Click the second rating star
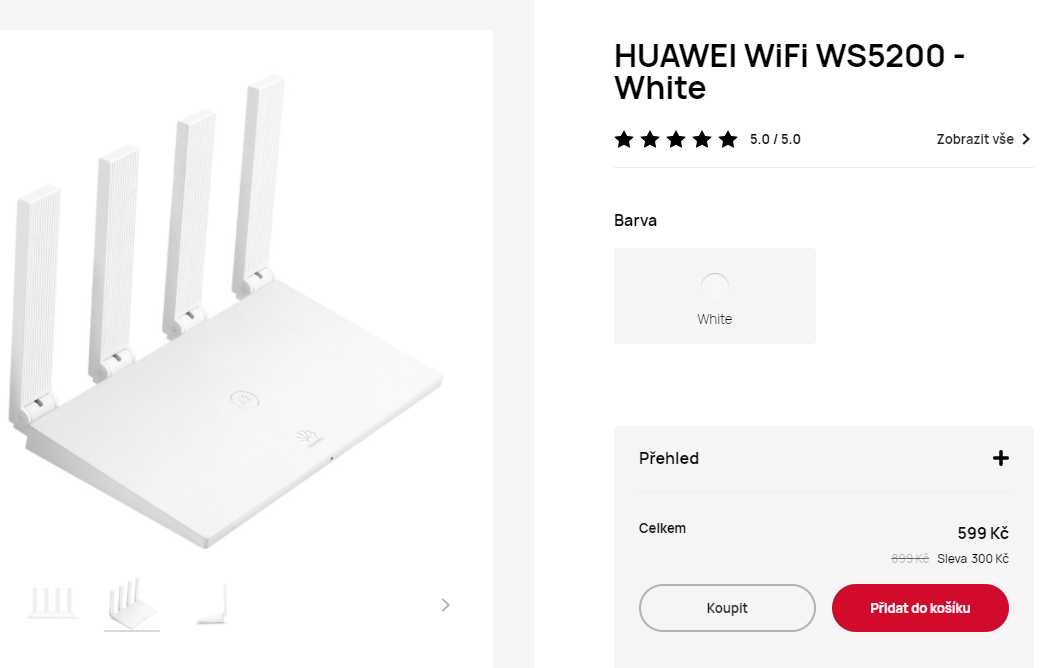The image size is (1047, 668). pyautogui.click(x=650, y=139)
